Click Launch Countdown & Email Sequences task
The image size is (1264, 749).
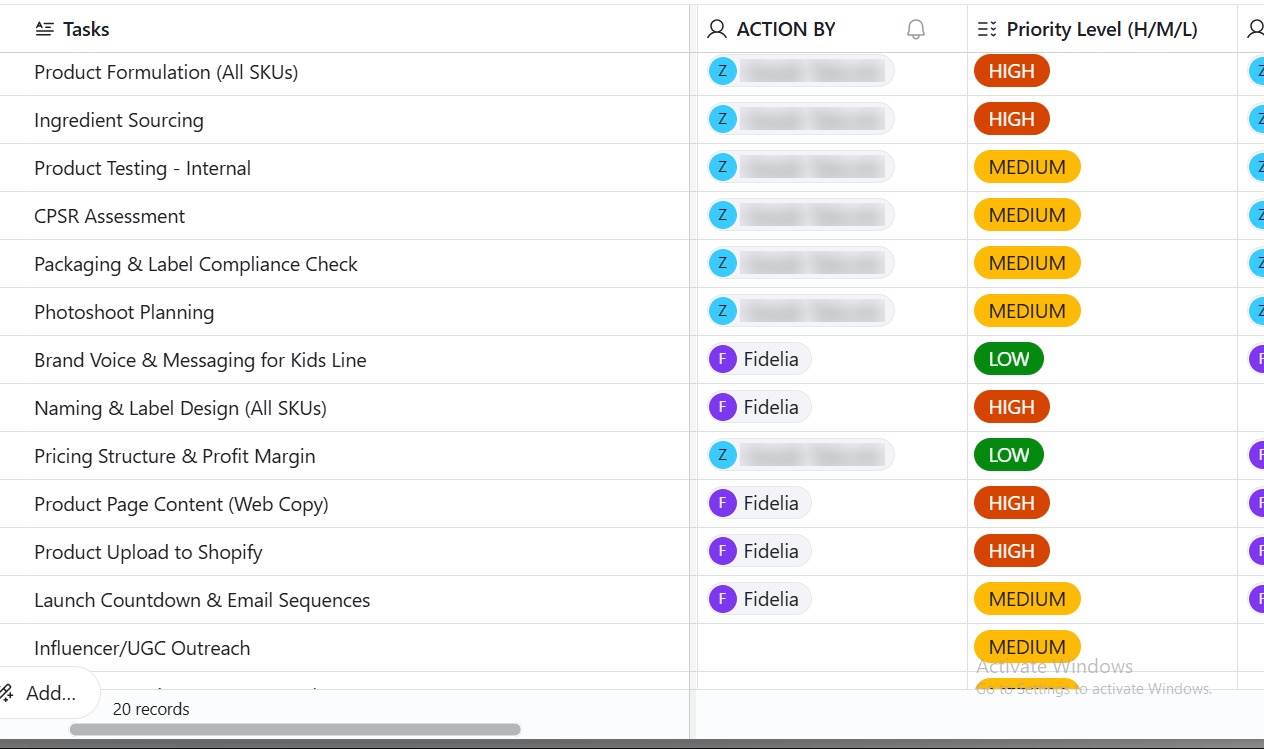tap(202, 600)
